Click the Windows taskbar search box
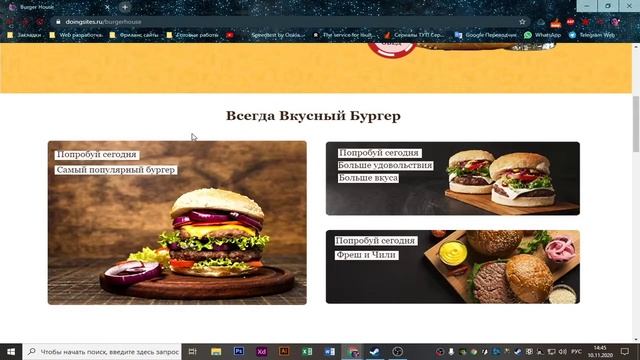This screenshot has width=640, height=360. [102, 351]
